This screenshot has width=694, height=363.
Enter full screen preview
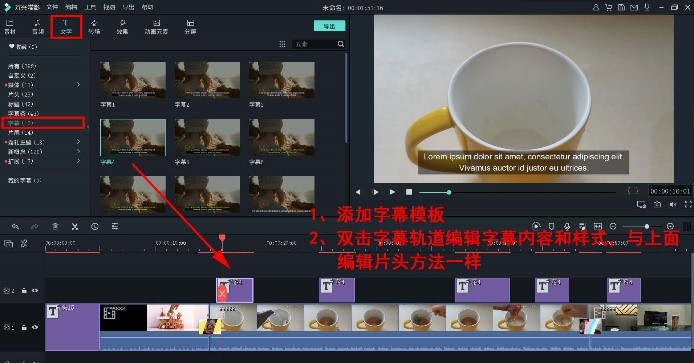click(688, 205)
